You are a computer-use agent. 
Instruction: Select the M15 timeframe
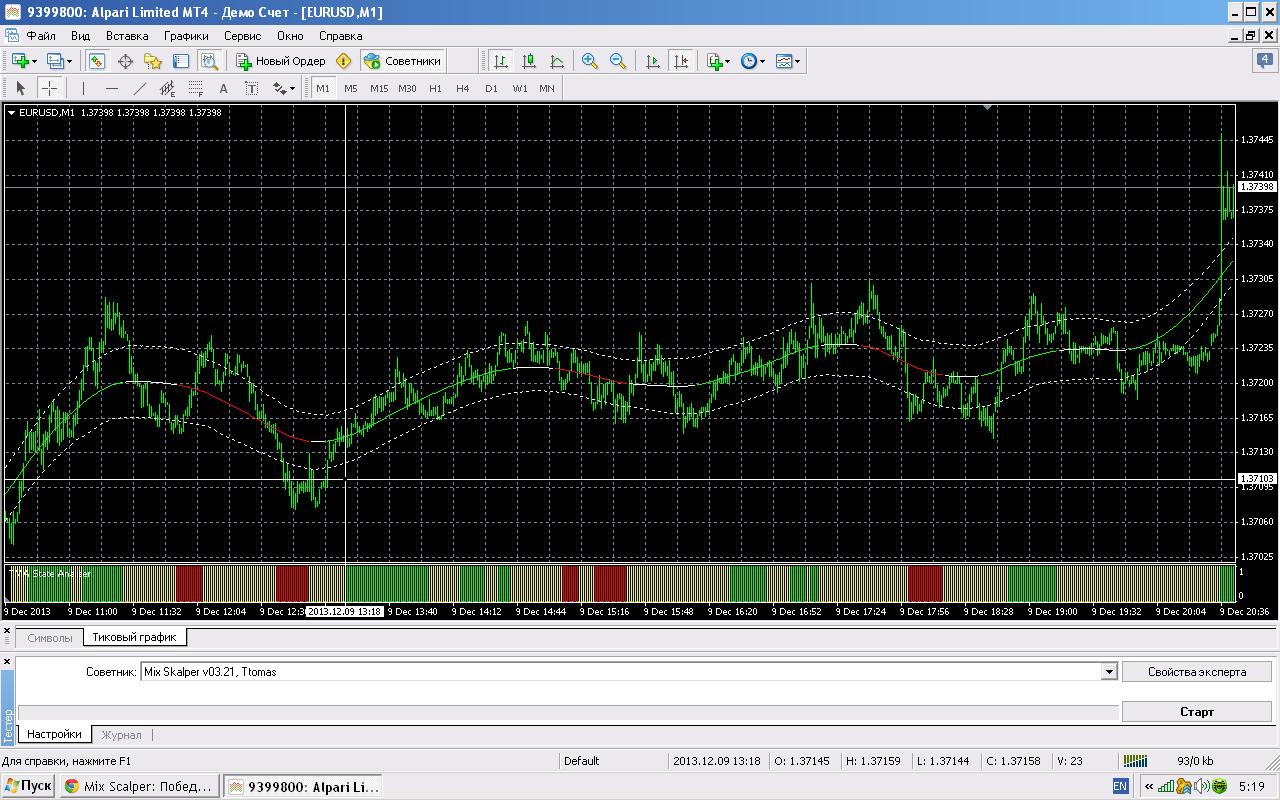(378, 88)
